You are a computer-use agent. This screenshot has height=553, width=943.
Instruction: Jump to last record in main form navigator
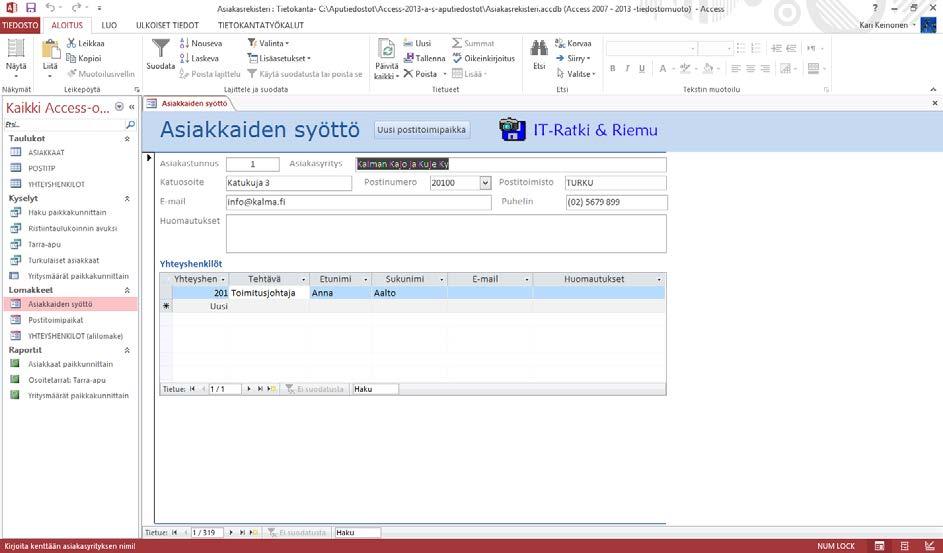(242, 533)
